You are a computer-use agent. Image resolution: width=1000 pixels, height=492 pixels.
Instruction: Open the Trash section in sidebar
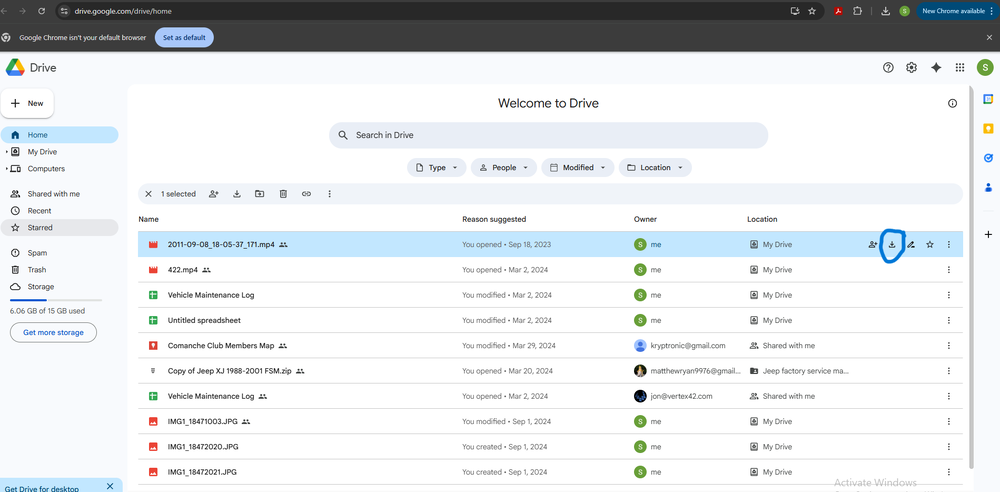click(x=36, y=270)
